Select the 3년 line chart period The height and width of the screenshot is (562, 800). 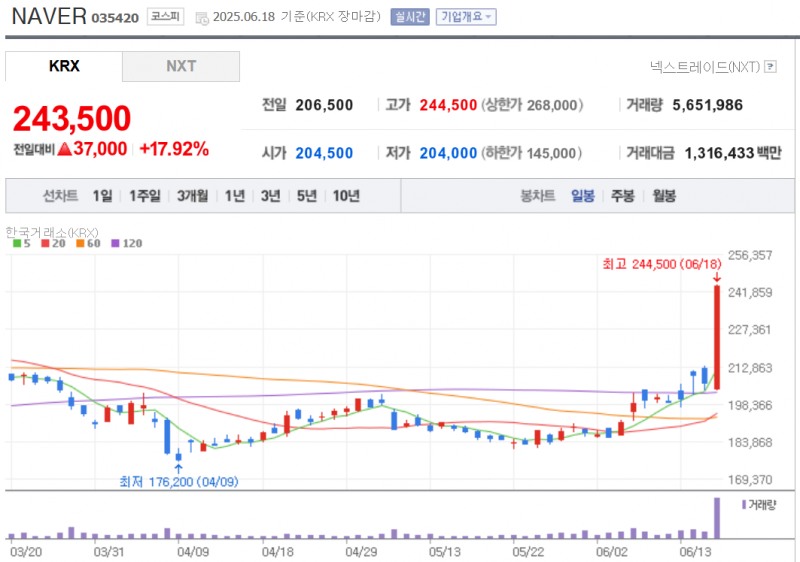click(x=270, y=196)
